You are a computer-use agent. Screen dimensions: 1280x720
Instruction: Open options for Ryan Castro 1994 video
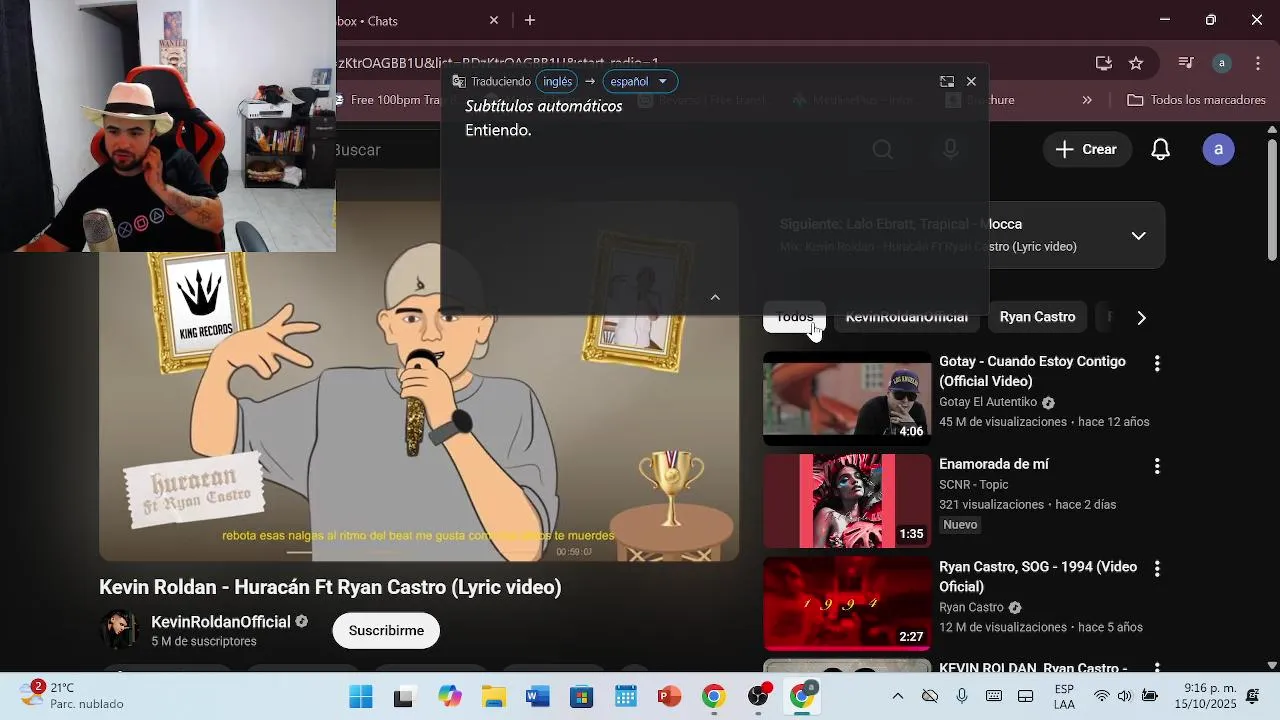click(x=1157, y=569)
